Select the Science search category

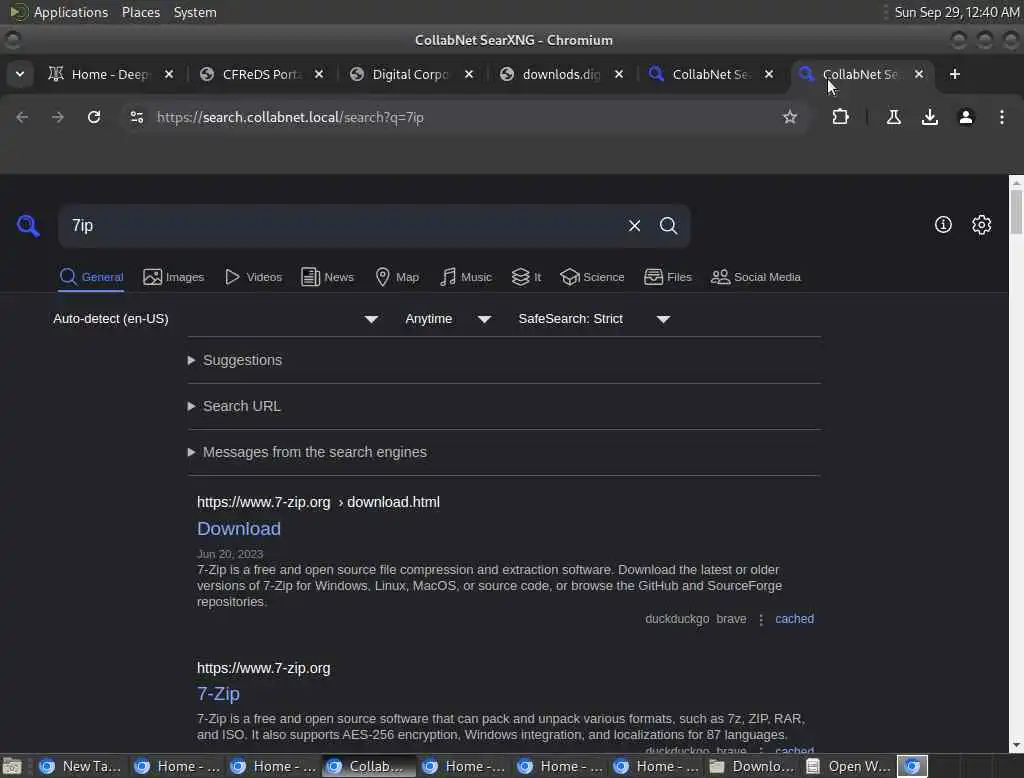pyautogui.click(x=592, y=277)
